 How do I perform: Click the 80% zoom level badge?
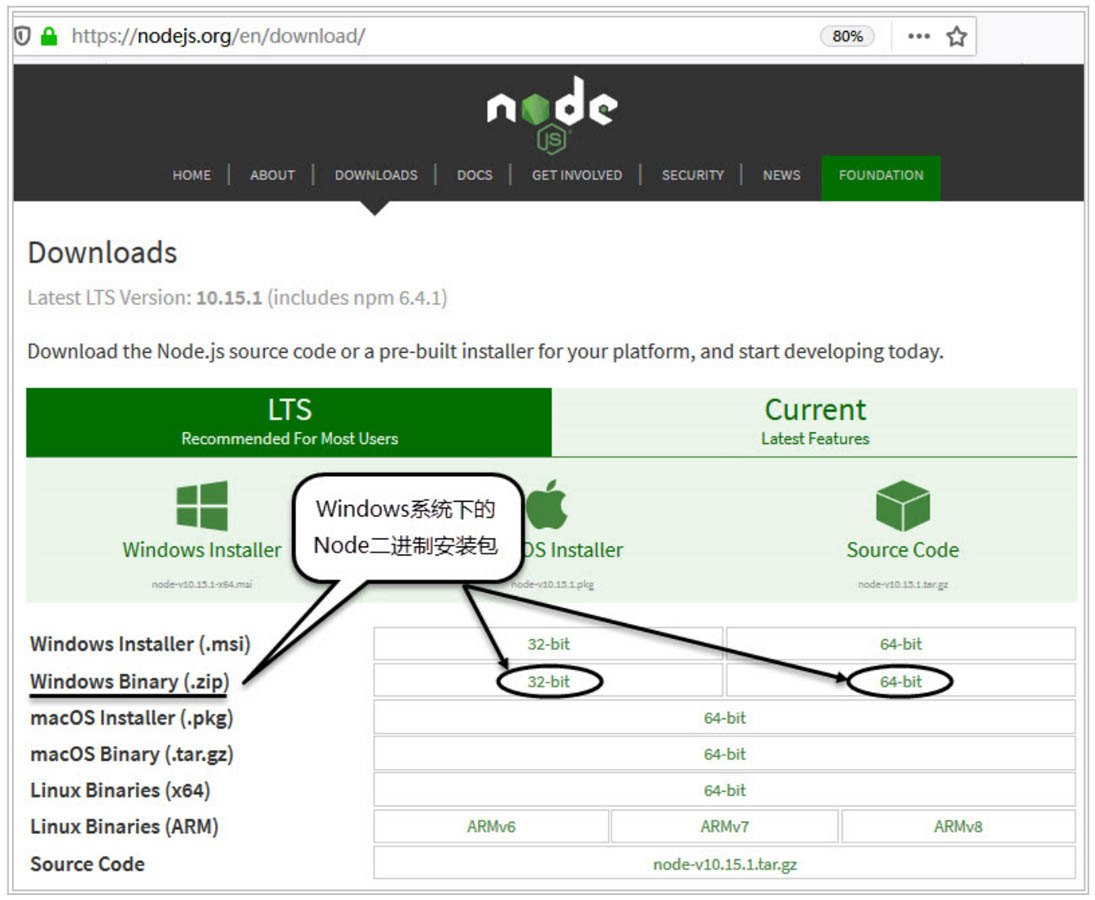(x=847, y=36)
